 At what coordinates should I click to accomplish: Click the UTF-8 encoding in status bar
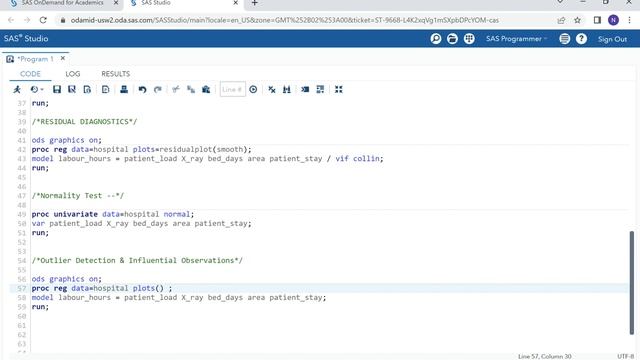coord(625,356)
